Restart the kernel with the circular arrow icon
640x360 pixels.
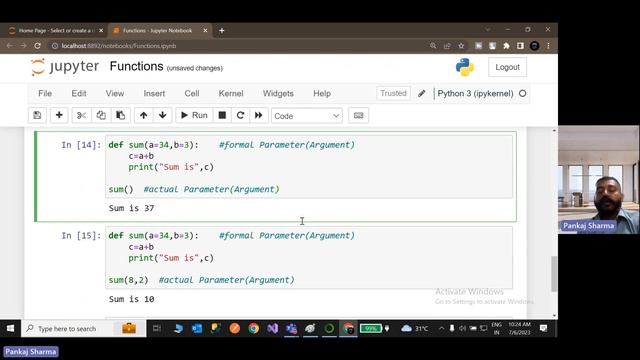point(240,116)
